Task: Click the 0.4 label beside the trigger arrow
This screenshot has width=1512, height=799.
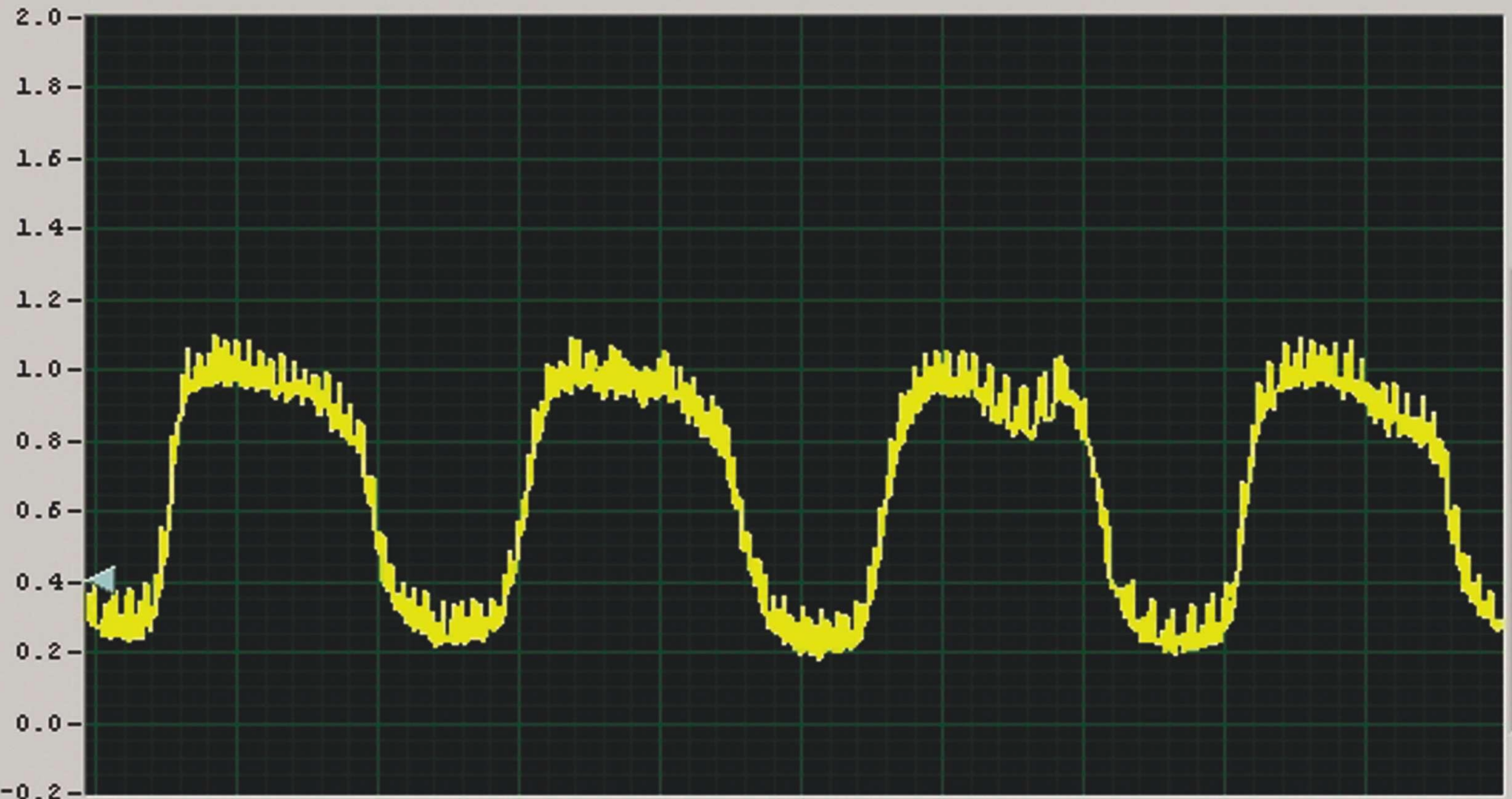Action: tap(37, 581)
